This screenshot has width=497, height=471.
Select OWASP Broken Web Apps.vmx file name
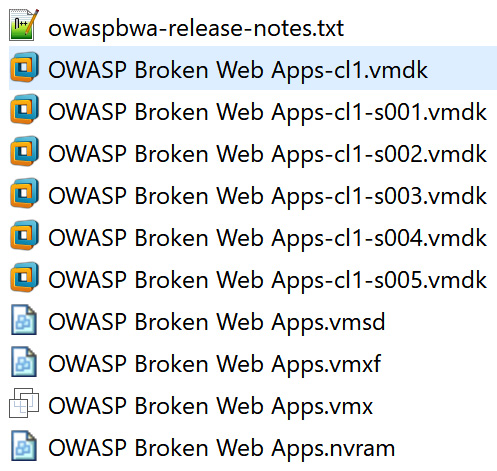pos(211,406)
